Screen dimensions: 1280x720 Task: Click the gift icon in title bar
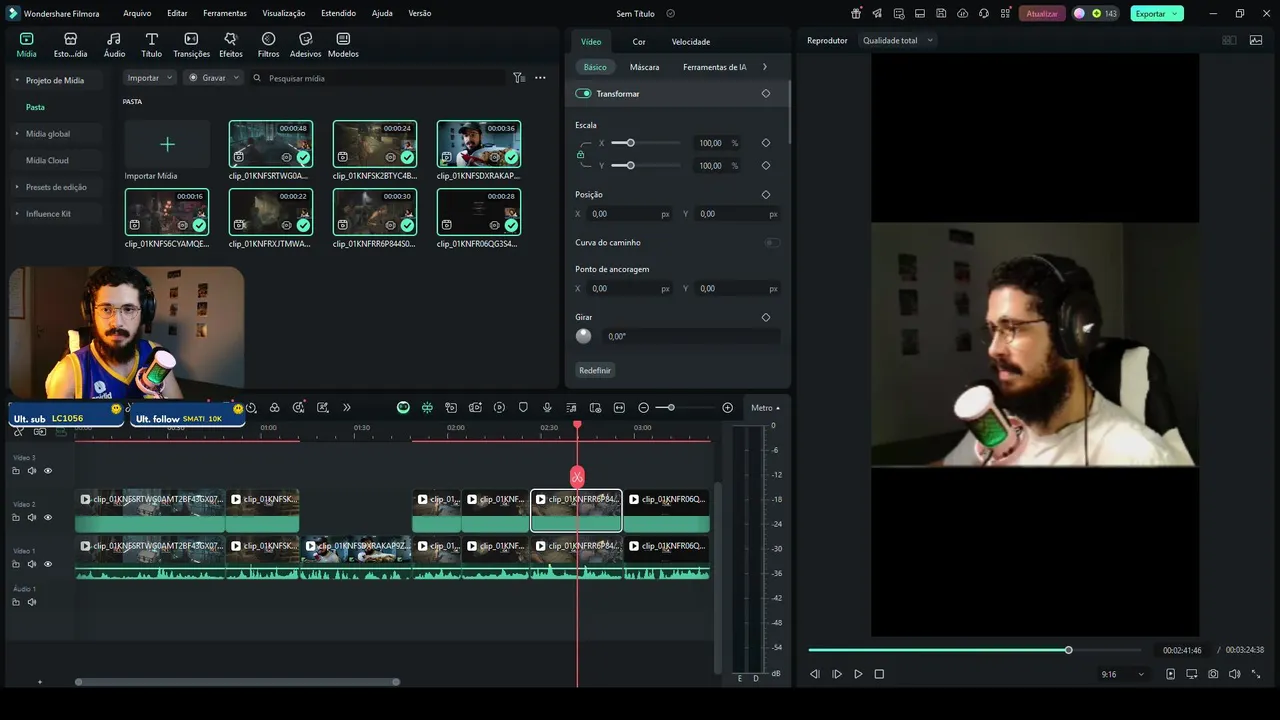tap(856, 13)
